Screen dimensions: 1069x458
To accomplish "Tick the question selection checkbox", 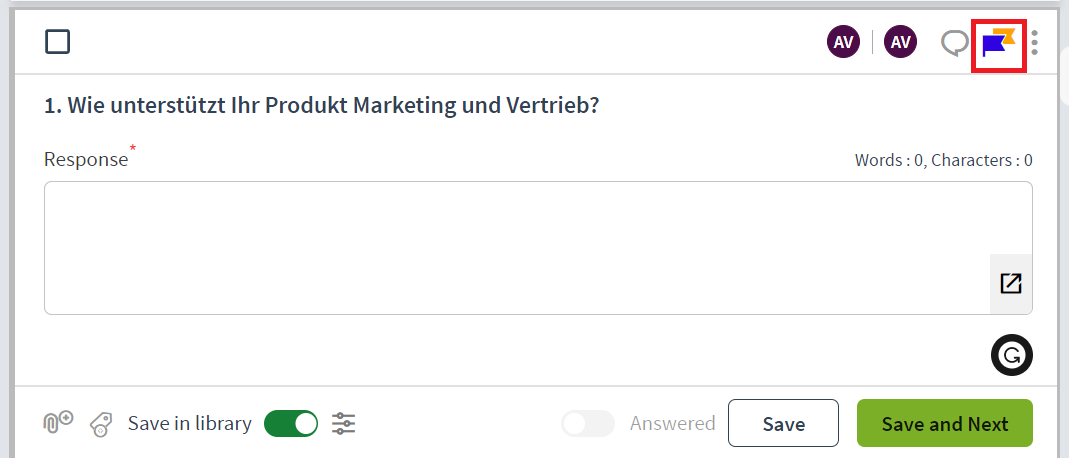I will click(x=58, y=41).
